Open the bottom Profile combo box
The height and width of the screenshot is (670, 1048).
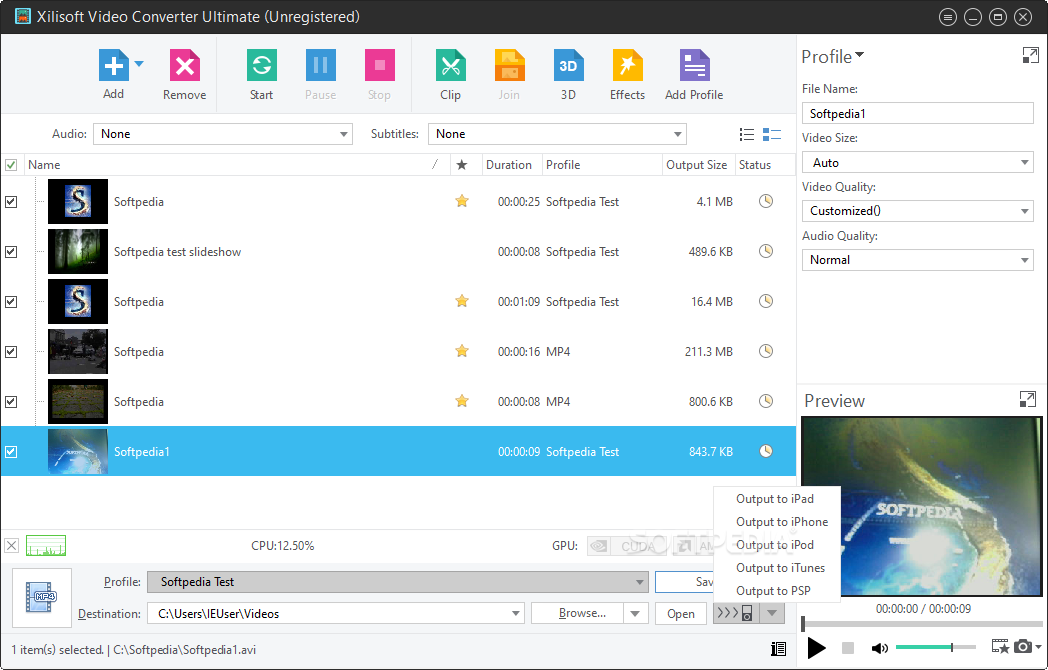point(398,582)
